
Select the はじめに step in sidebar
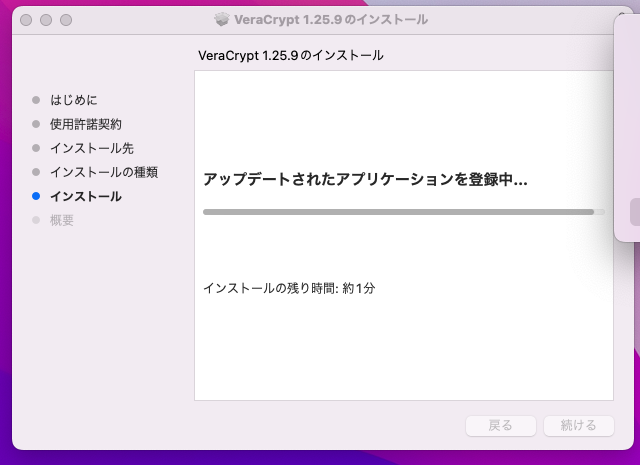(x=74, y=100)
